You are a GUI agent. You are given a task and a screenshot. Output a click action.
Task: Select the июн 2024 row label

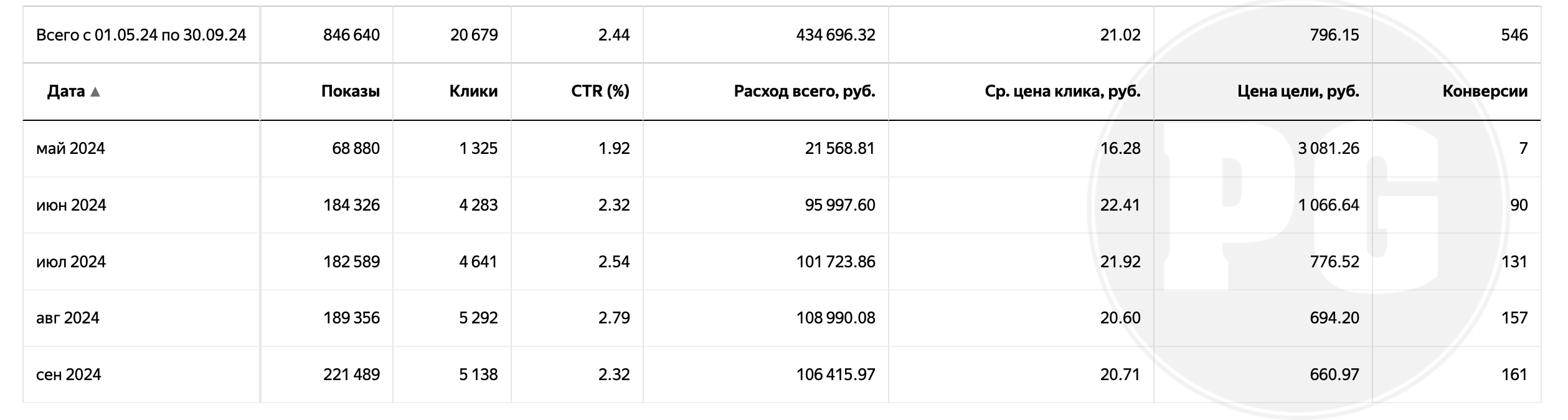(71, 205)
